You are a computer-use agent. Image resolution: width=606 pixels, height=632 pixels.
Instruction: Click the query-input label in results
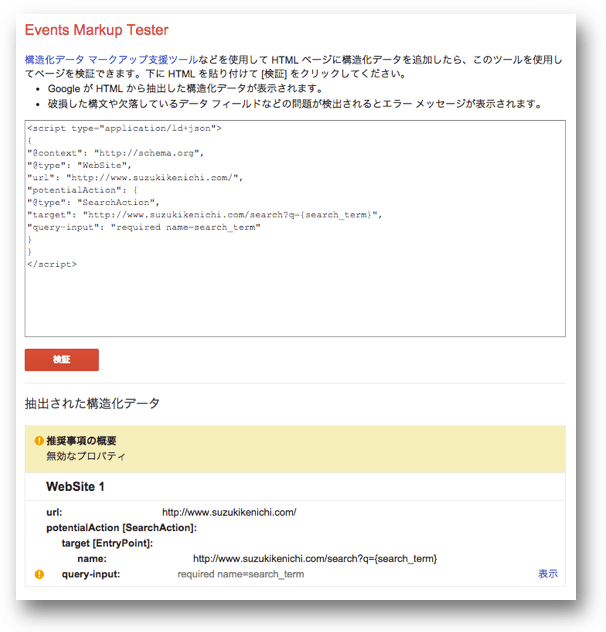click(91, 574)
